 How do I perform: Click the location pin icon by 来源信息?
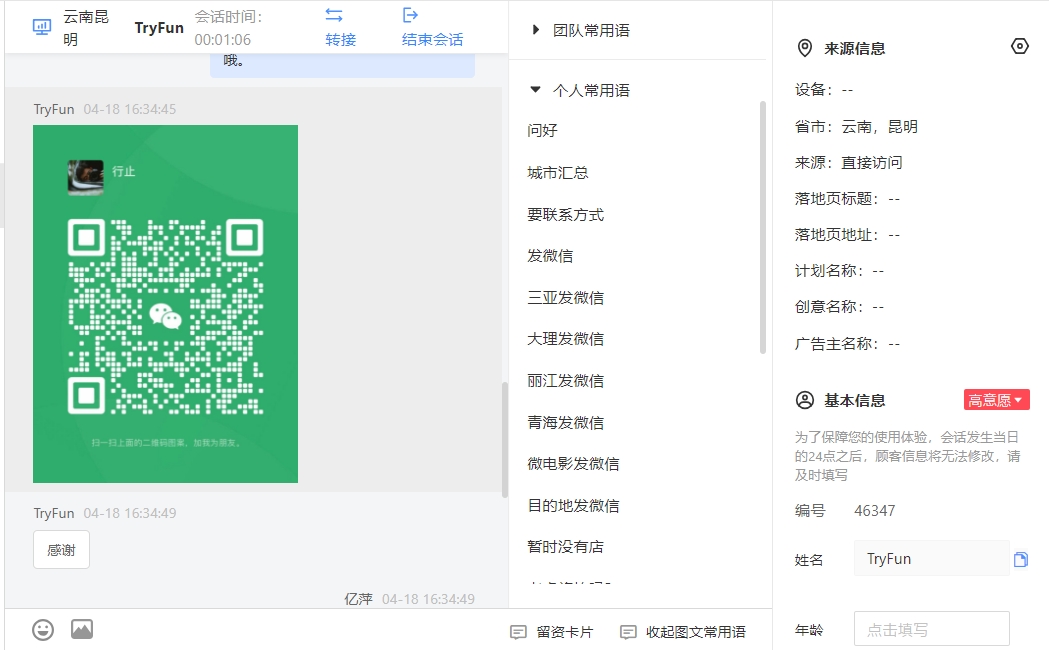[805, 48]
